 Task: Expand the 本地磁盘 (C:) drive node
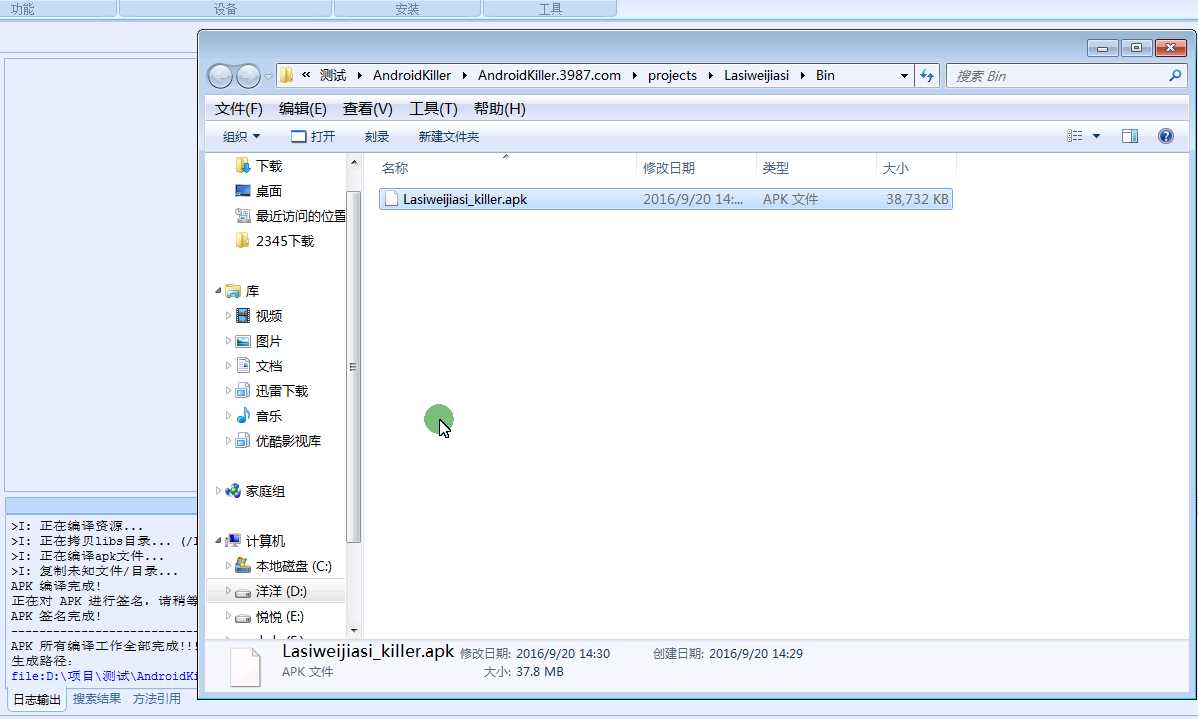228,566
